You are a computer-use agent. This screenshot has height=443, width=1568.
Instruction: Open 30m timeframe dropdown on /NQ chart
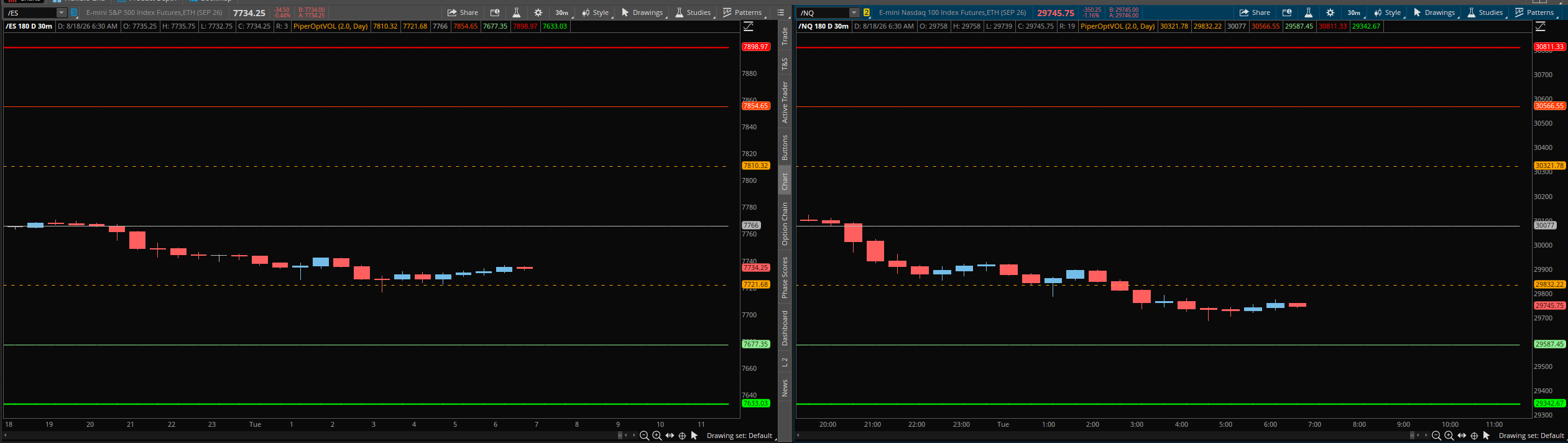(x=1354, y=12)
